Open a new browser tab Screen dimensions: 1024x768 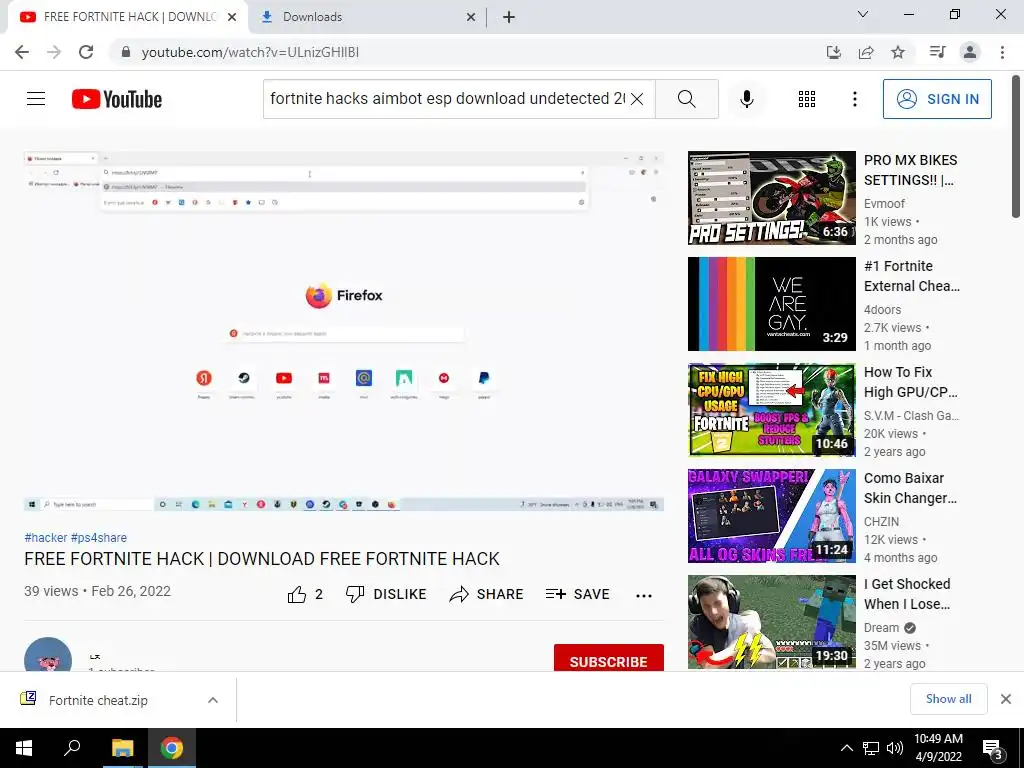click(509, 17)
